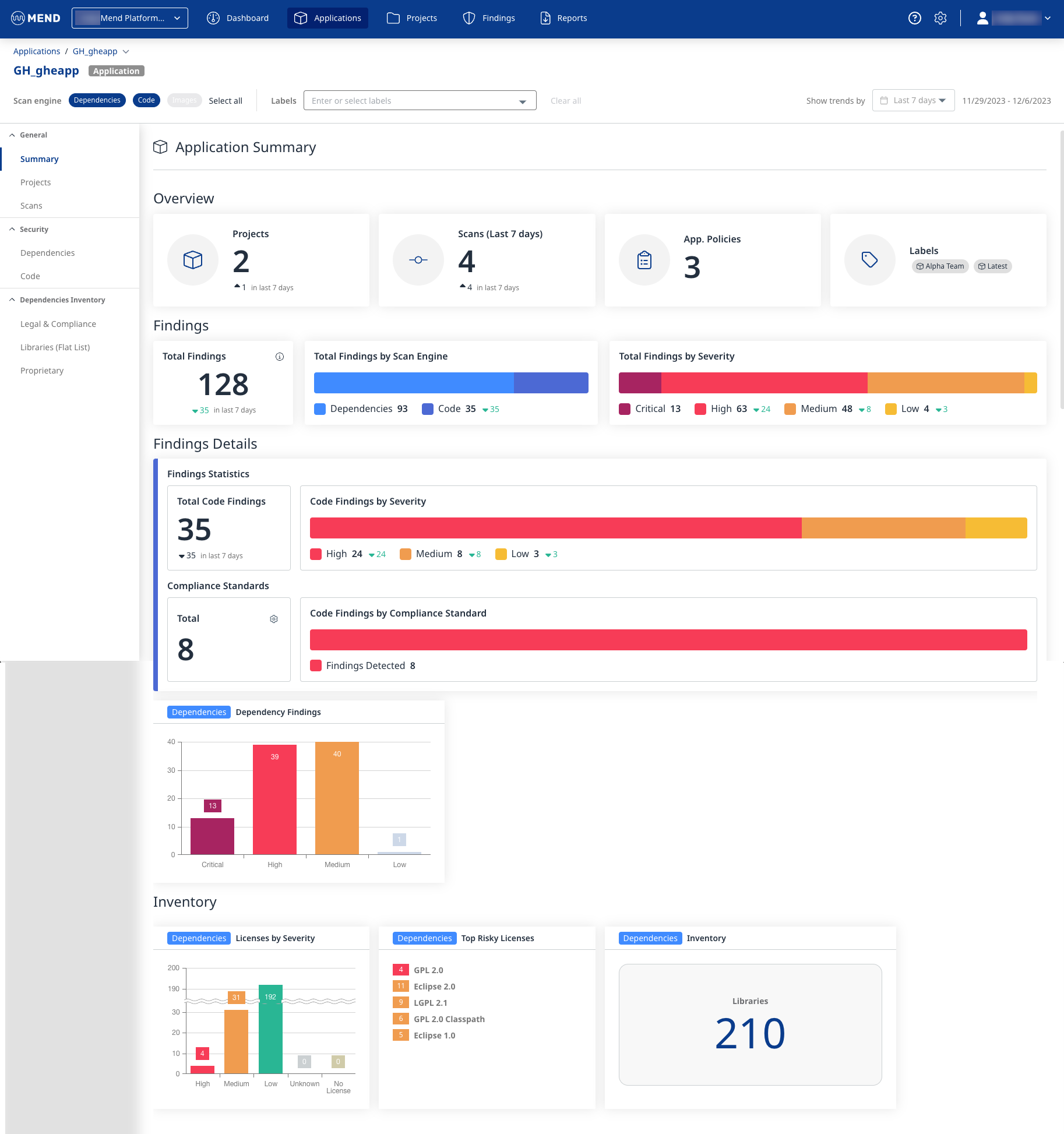Click the Total Findings info icon
This screenshot has width=1064, height=1134.
[280, 357]
